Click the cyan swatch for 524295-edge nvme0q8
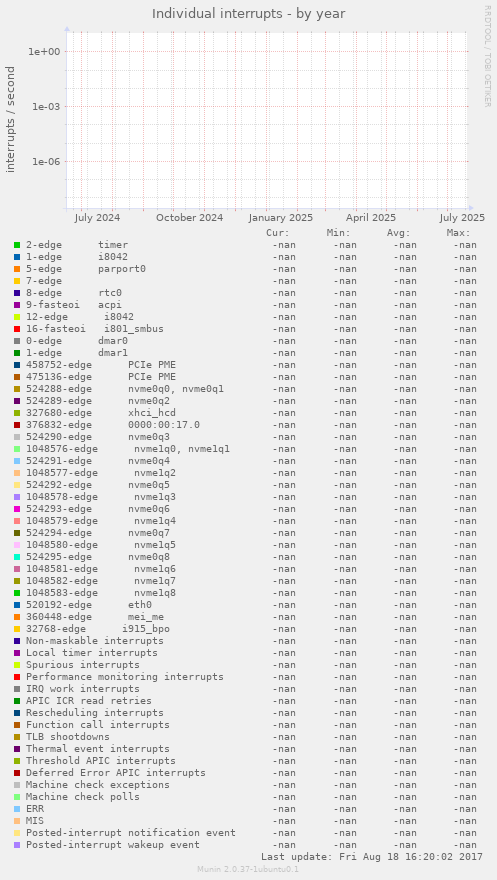The height and width of the screenshot is (880, 497). pos(17,557)
